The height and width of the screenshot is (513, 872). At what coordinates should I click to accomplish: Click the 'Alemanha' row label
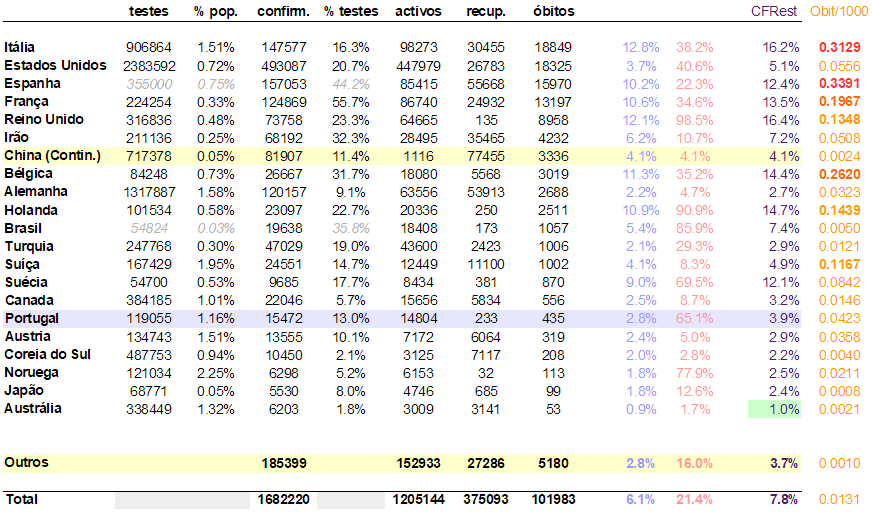point(36,191)
